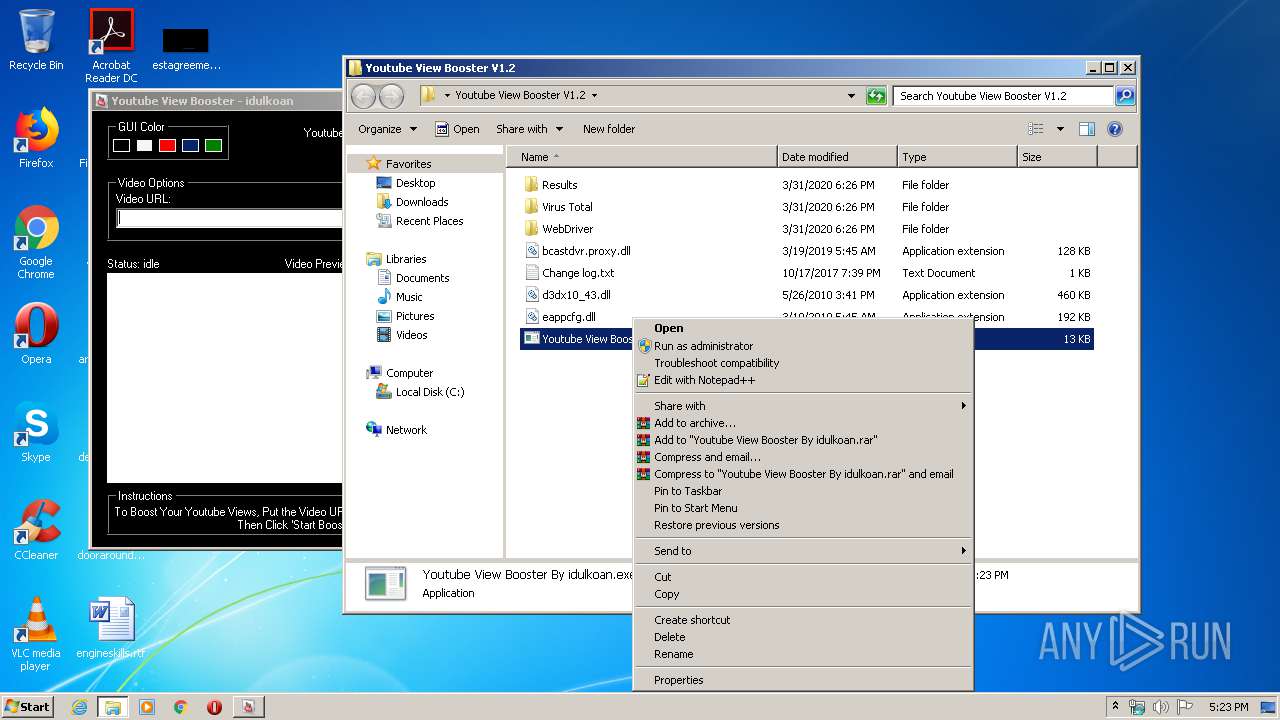Choose Troubleshoot compatibility

[803, 363]
